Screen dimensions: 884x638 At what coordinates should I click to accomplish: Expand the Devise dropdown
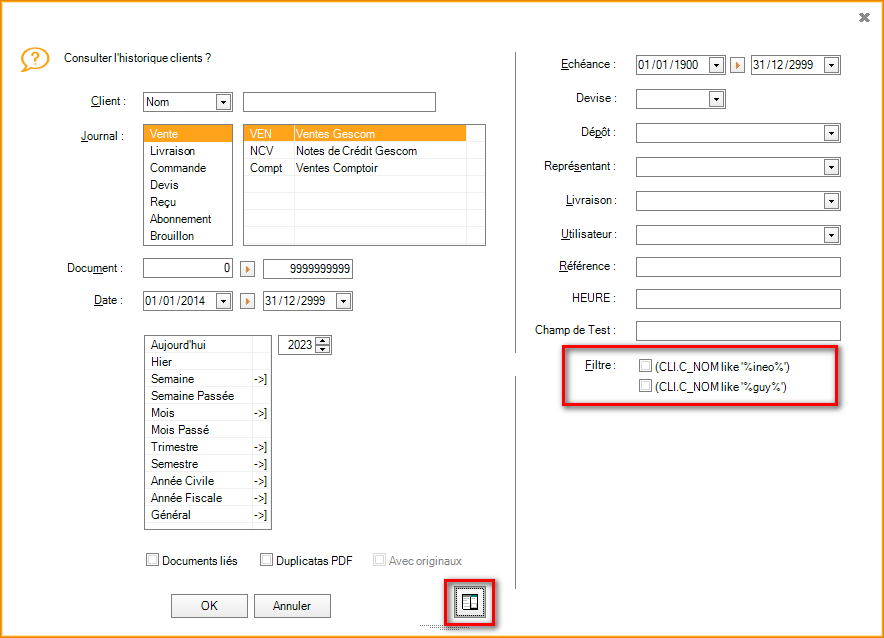click(x=716, y=99)
